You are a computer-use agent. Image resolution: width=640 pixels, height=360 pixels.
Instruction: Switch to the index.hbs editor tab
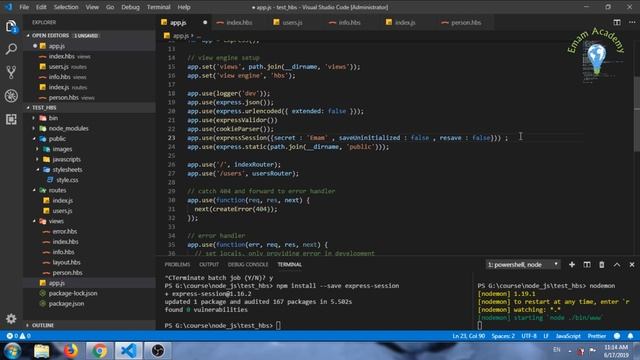click(239, 22)
